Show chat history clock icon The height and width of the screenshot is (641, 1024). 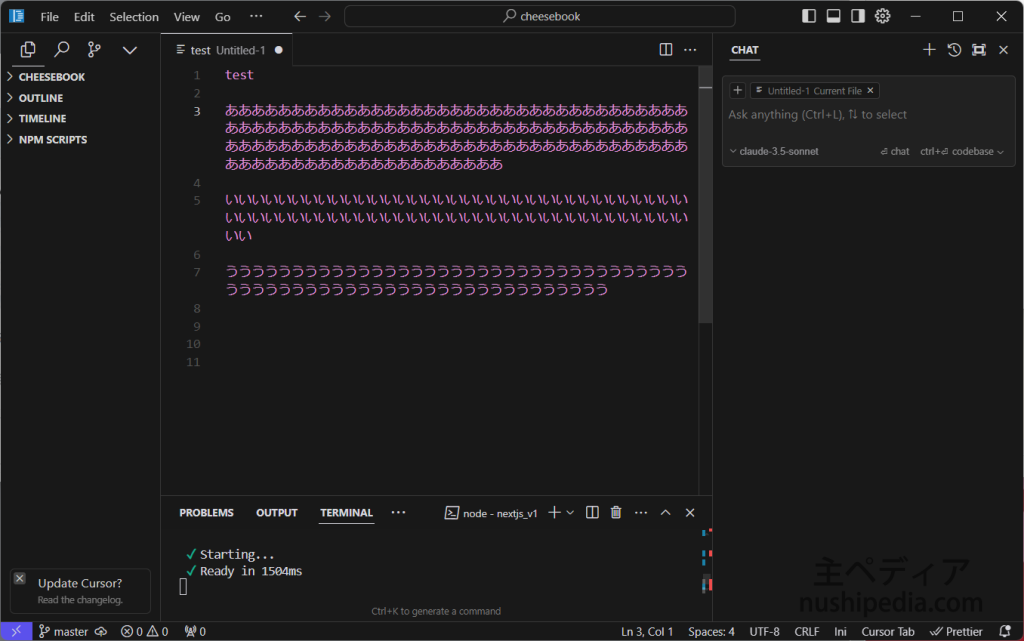point(954,49)
